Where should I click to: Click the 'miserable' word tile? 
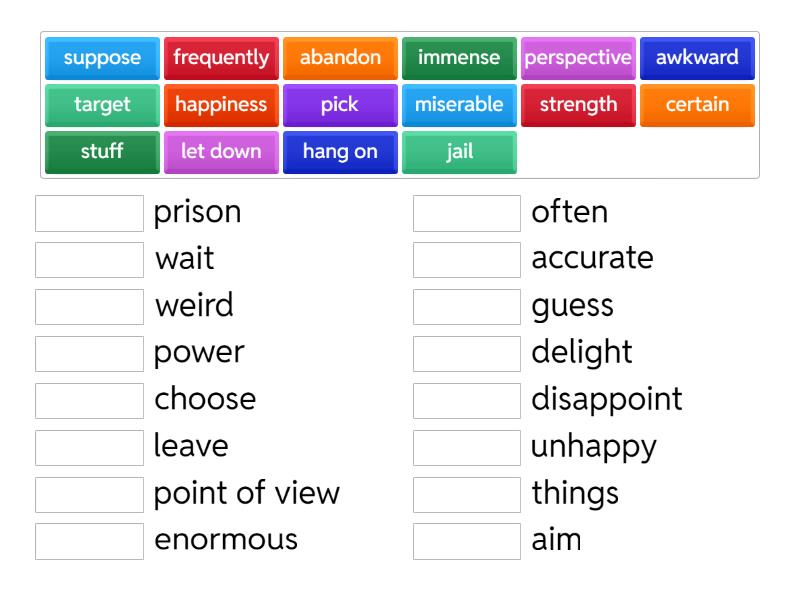[459, 105]
